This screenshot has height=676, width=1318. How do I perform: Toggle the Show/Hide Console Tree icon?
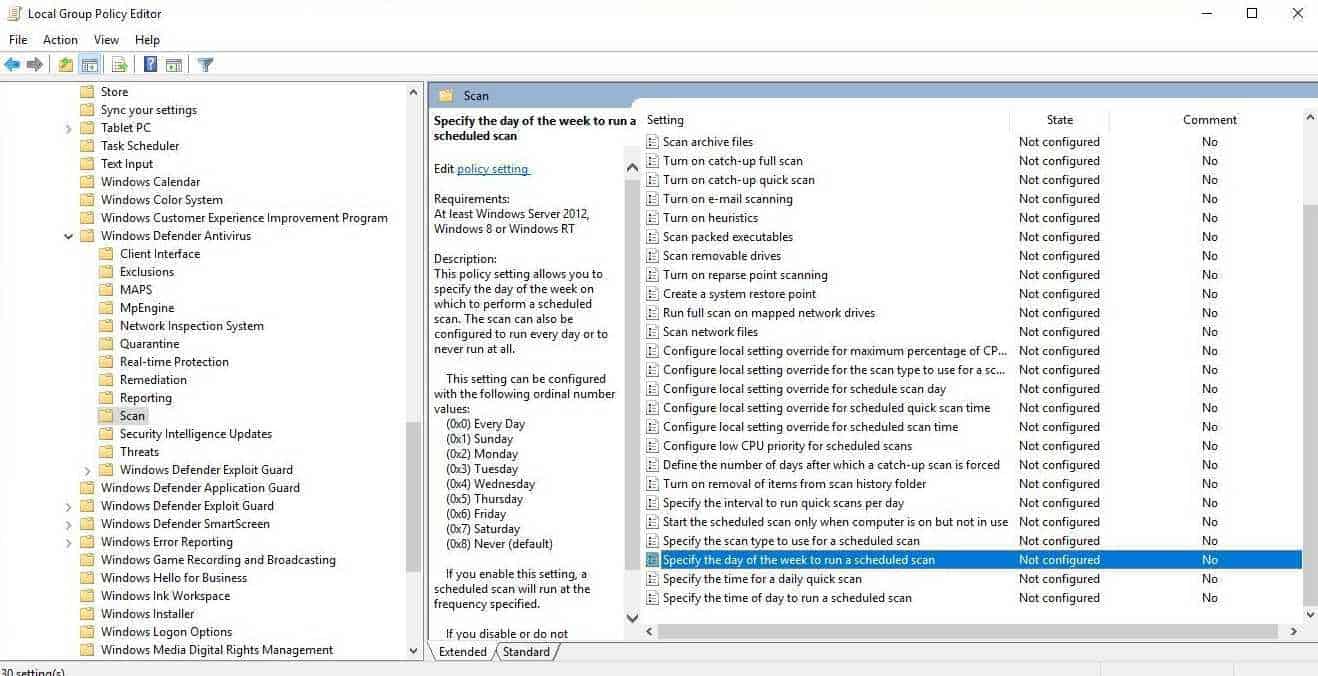coord(90,65)
